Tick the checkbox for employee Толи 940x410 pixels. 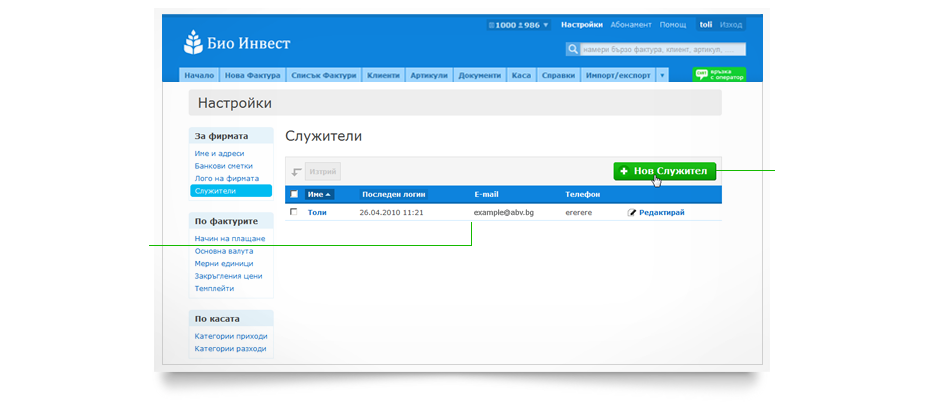[x=294, y=212]
